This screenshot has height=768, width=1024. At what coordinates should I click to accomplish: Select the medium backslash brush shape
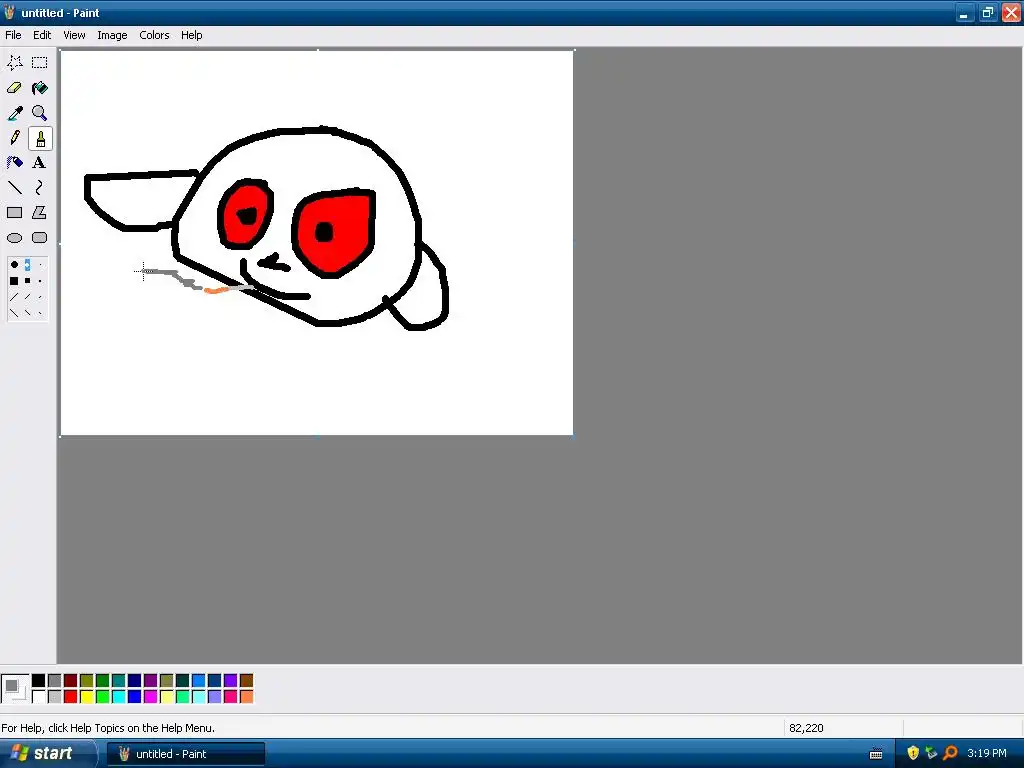pos(27,313)
